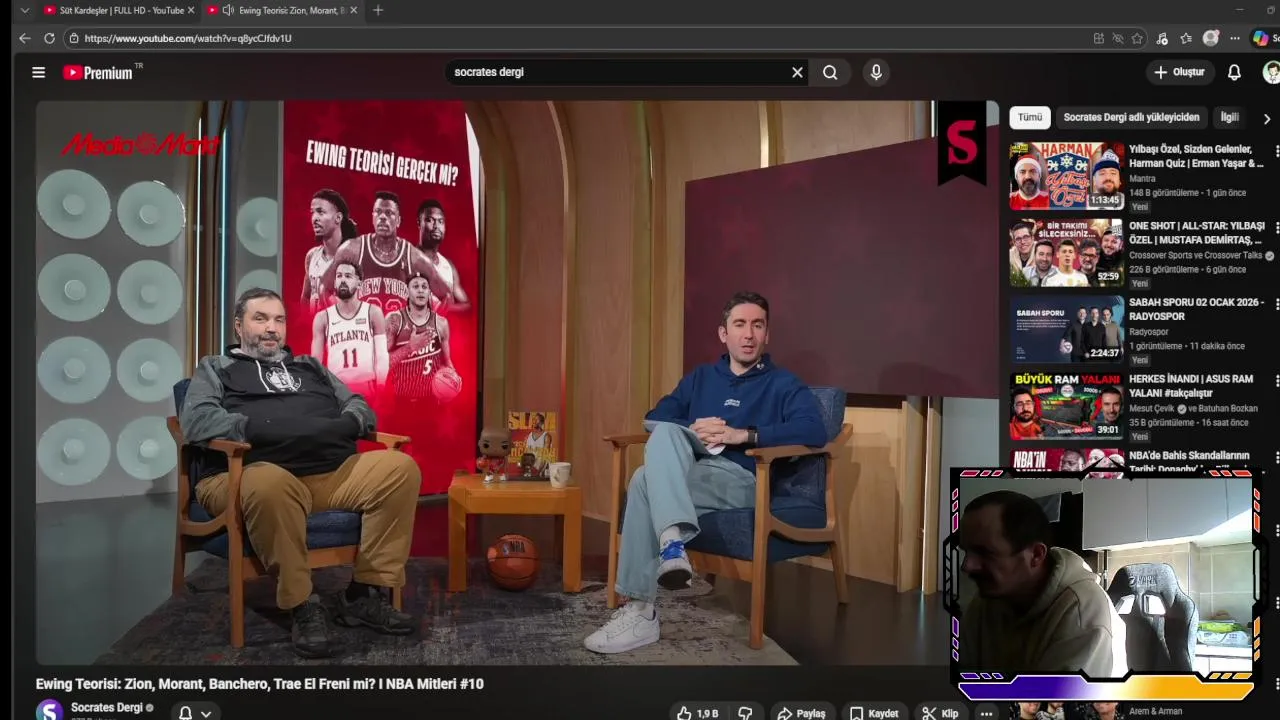Image resolution: width=1280 pixels, height=720 pixels.
Task: Open the Socrates Dergi channel avatar
Action: tap(49, 710)
